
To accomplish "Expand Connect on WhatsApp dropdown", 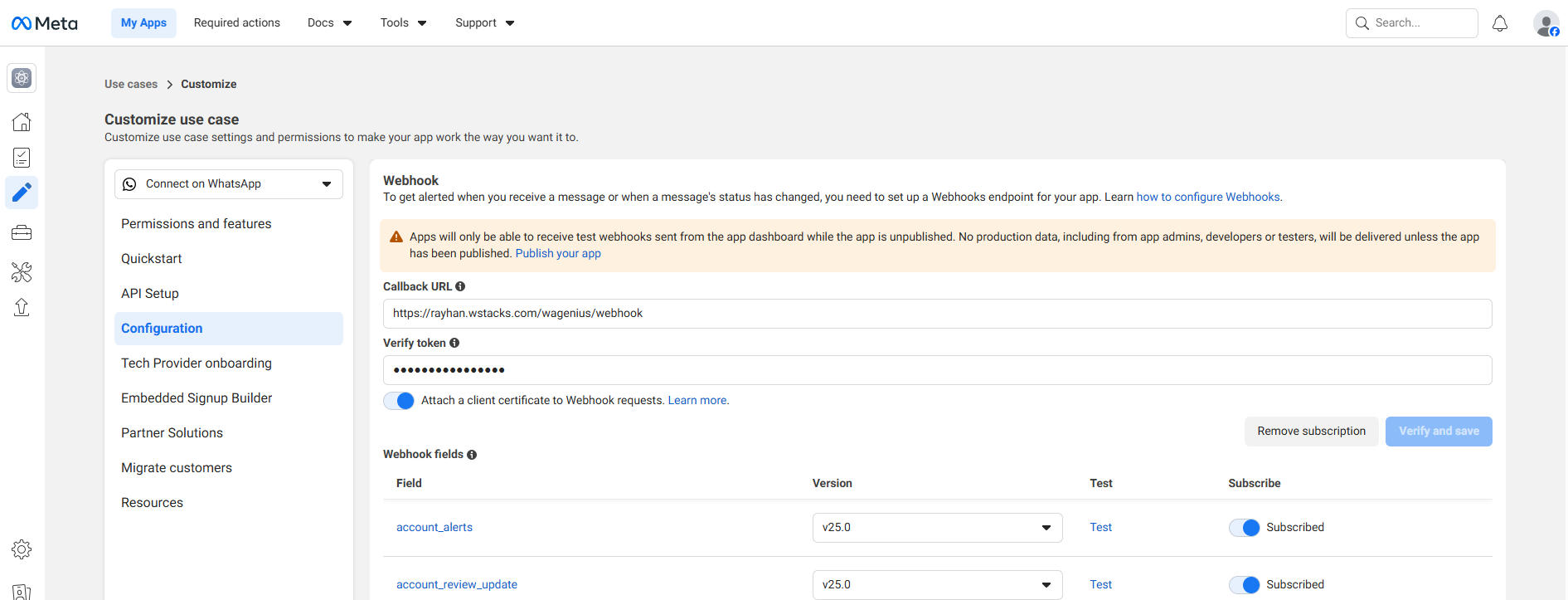I will [229, 184].
